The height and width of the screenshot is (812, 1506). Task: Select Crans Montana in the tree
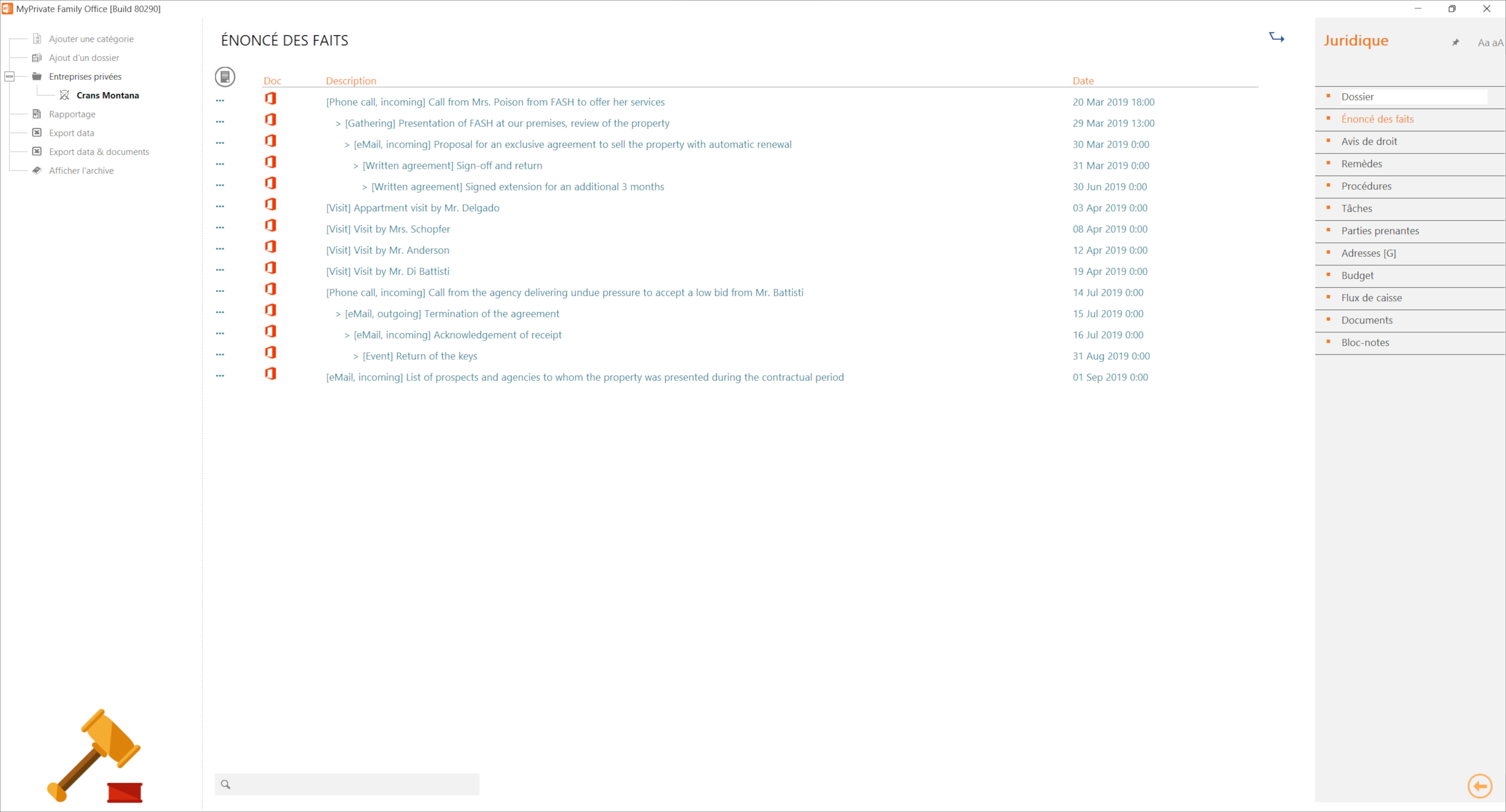(108, 95)
